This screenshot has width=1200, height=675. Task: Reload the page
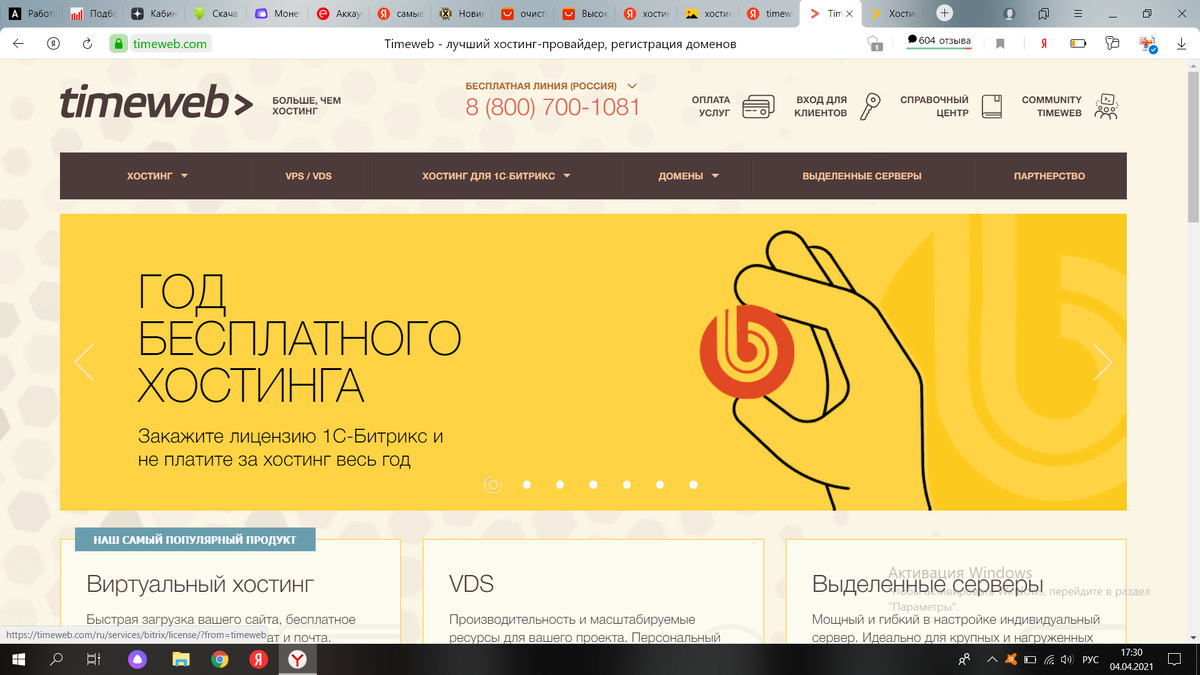click(87, 44)
